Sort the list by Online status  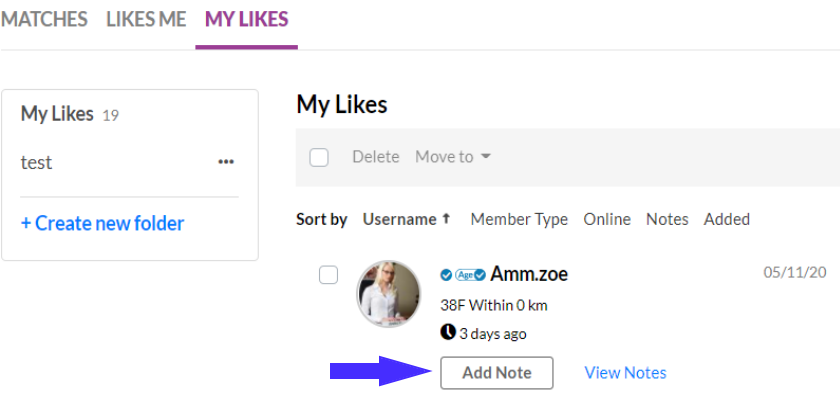(607, 219)
